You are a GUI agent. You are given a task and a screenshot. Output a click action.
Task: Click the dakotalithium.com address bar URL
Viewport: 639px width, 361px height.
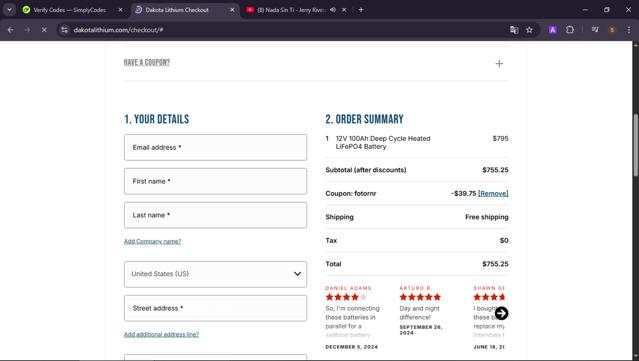[119, 30]
